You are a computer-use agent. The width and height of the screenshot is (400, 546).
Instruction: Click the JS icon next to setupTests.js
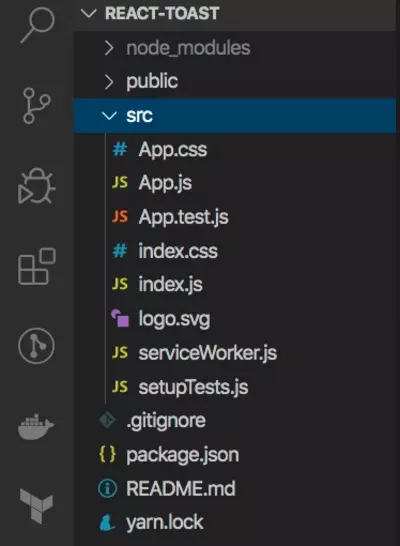click(x=120, y=387)
